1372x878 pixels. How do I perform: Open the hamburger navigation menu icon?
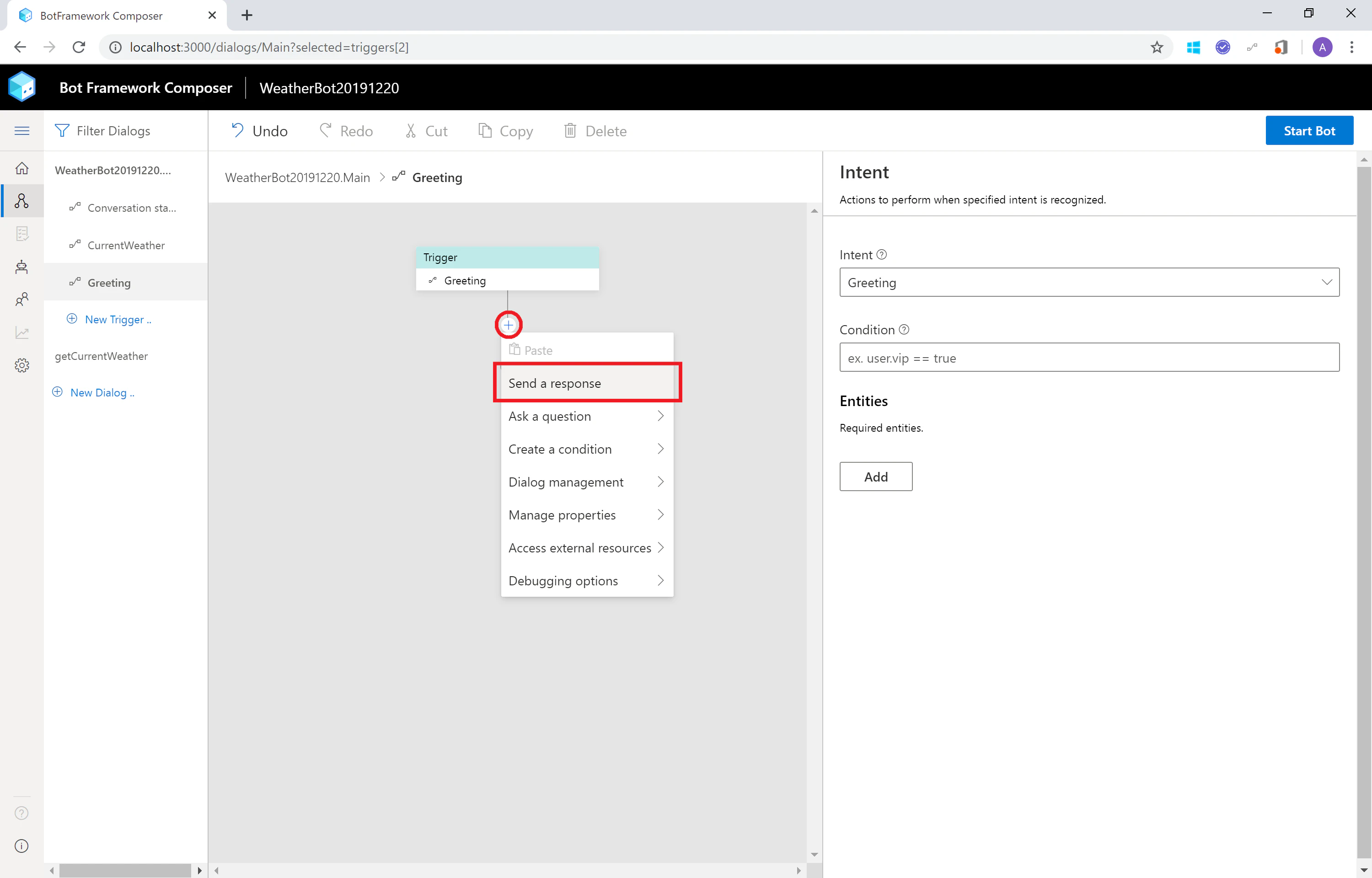pyautogui.click(x=21, y=131)
